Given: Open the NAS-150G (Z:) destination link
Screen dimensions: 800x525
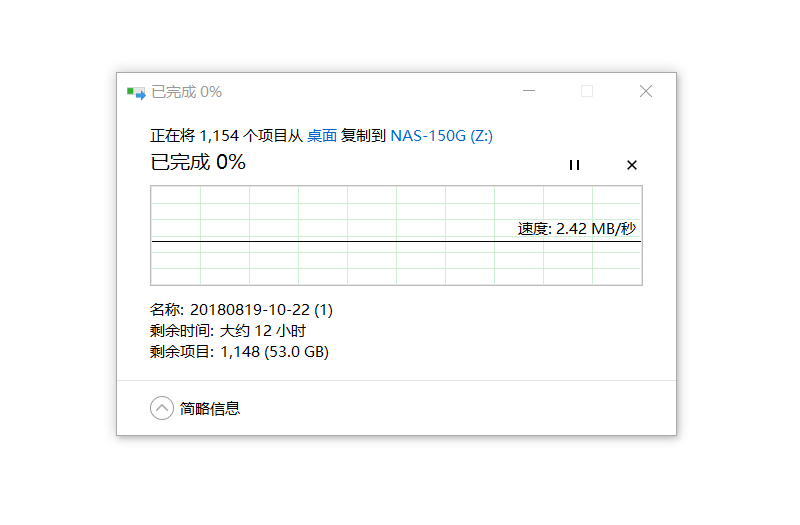Looking at the screenshot, I should (441, 135).
